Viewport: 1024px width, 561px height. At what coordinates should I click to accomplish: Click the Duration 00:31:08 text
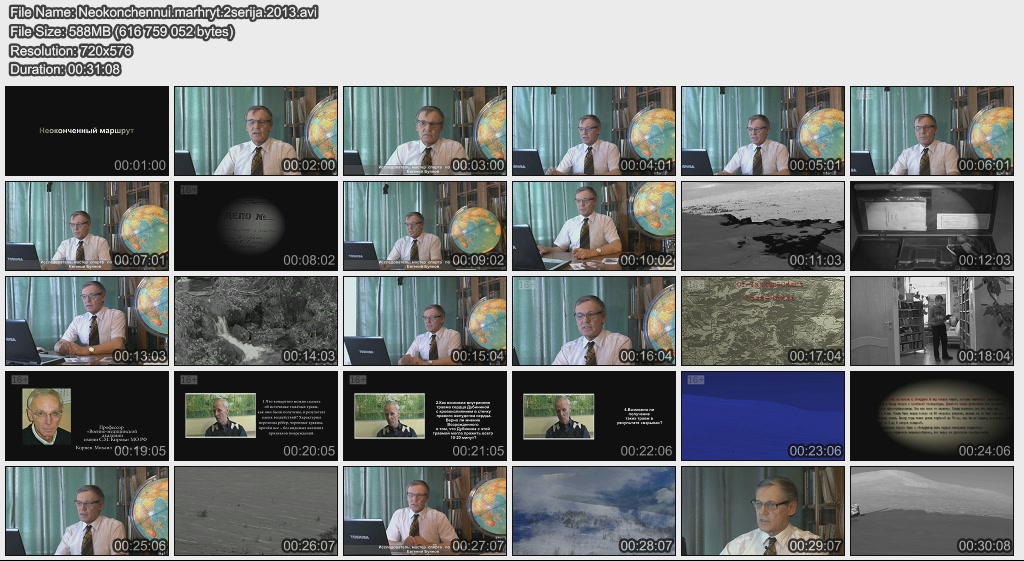coord(65,69)
